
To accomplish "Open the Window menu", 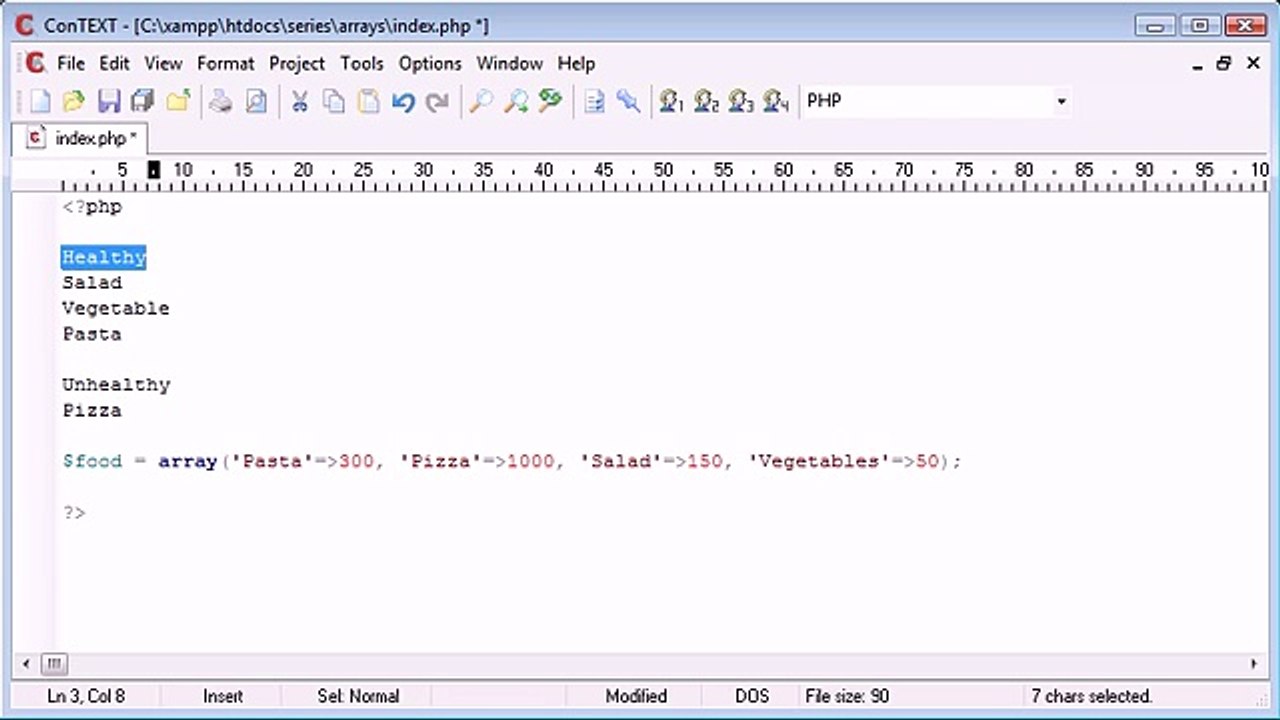I will tap(509, 63).
